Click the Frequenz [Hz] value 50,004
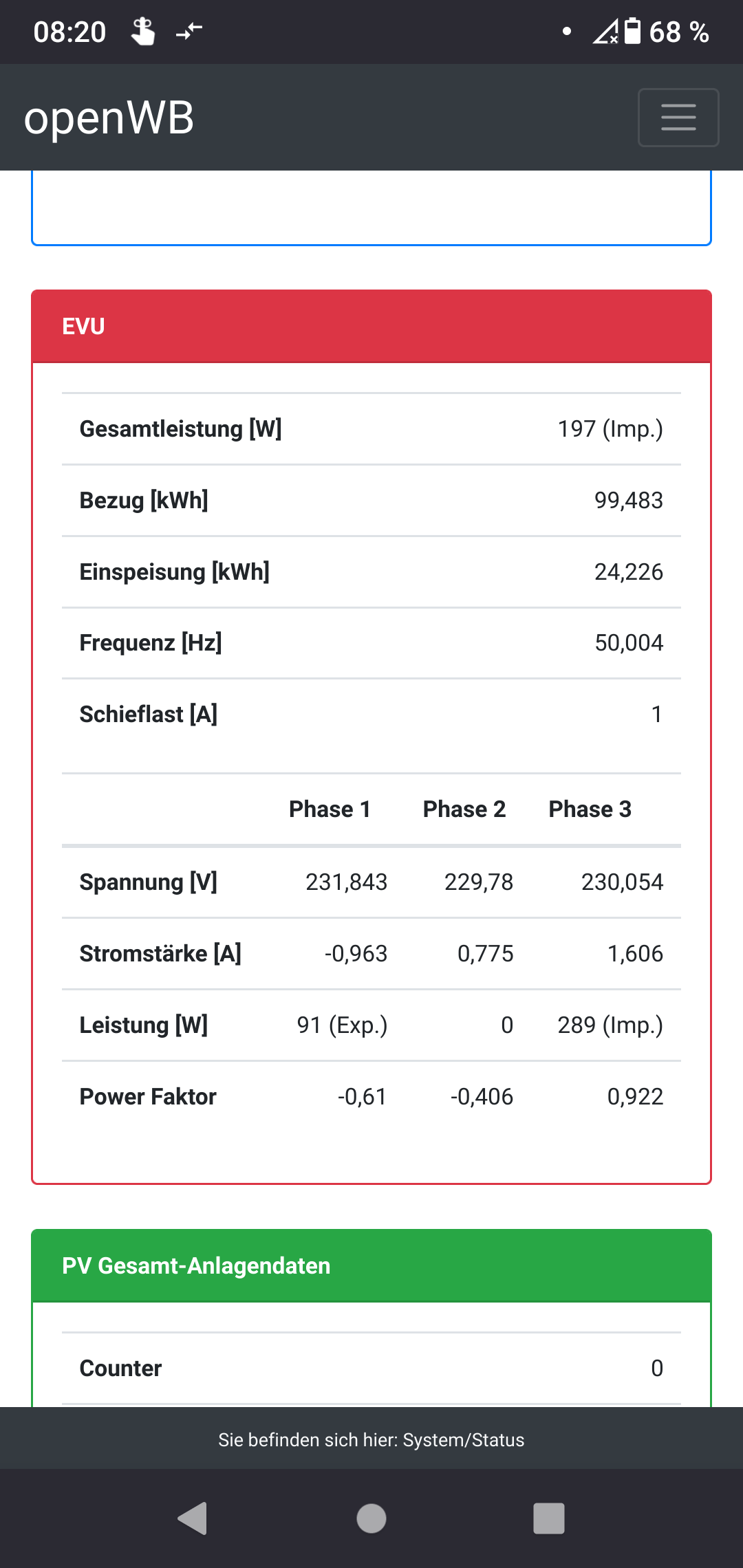This screenshot has width=743, height=1568. coord(628,643)
